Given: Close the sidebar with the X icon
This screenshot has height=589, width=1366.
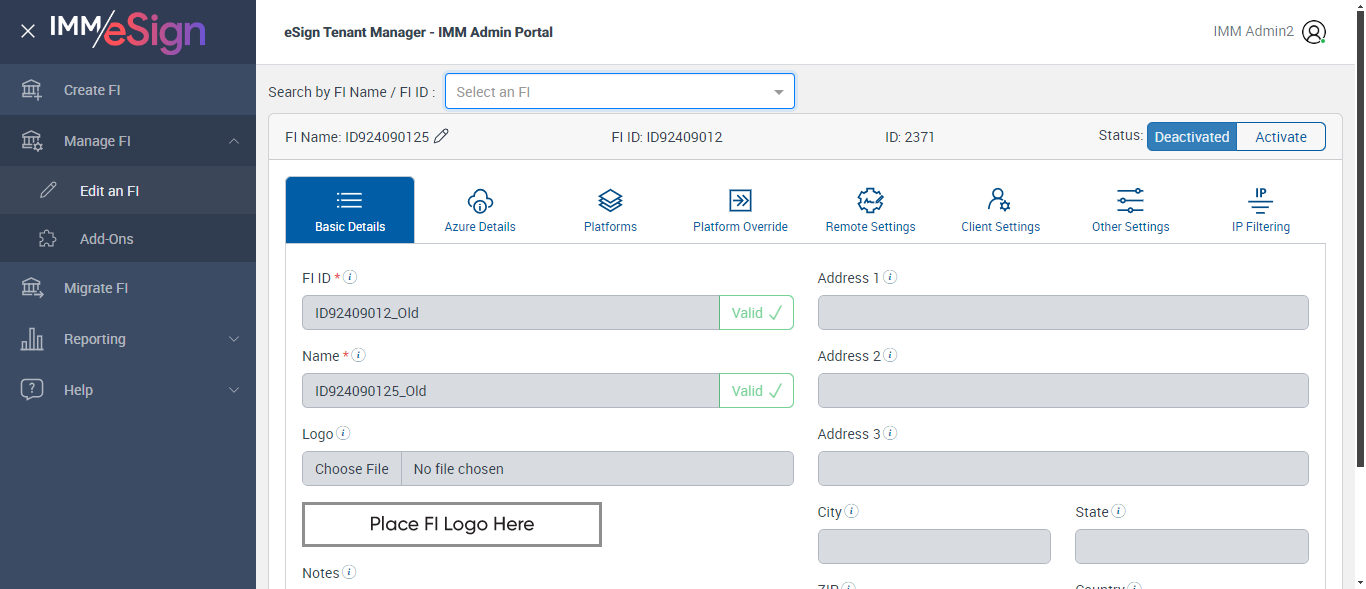Looking at the screenshot, I should [x=28, y=31].
